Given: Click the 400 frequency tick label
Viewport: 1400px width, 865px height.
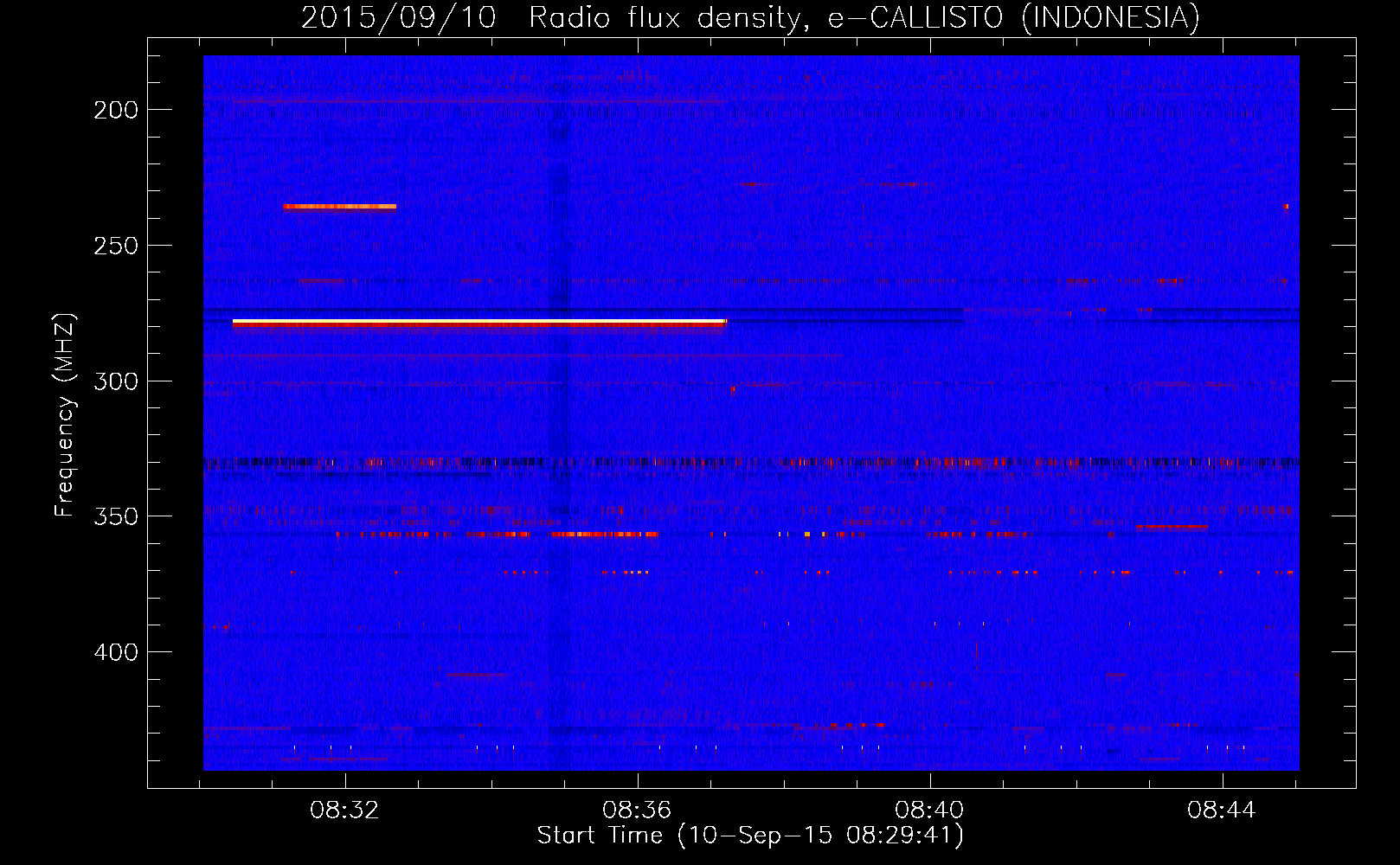Looking at the screenshot, I should (x=116, y=652).
